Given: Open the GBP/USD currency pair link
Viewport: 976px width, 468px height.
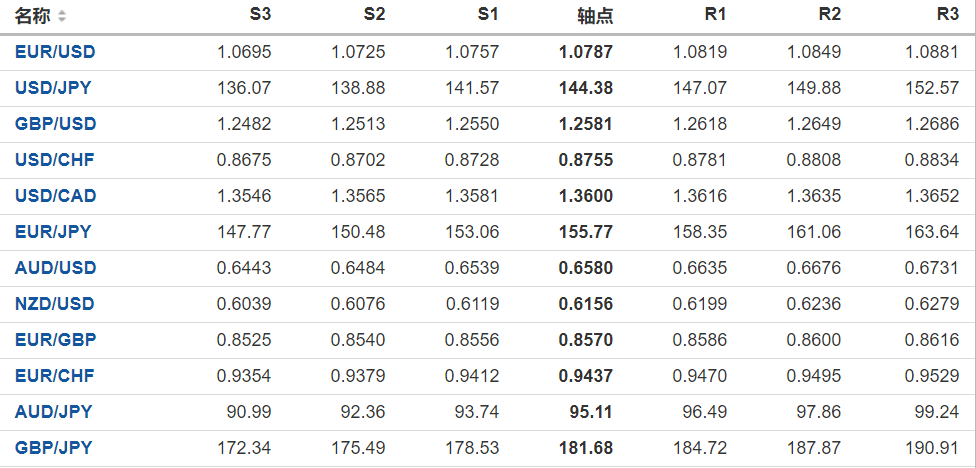Looking at the screenshot, I should [55, 124].
